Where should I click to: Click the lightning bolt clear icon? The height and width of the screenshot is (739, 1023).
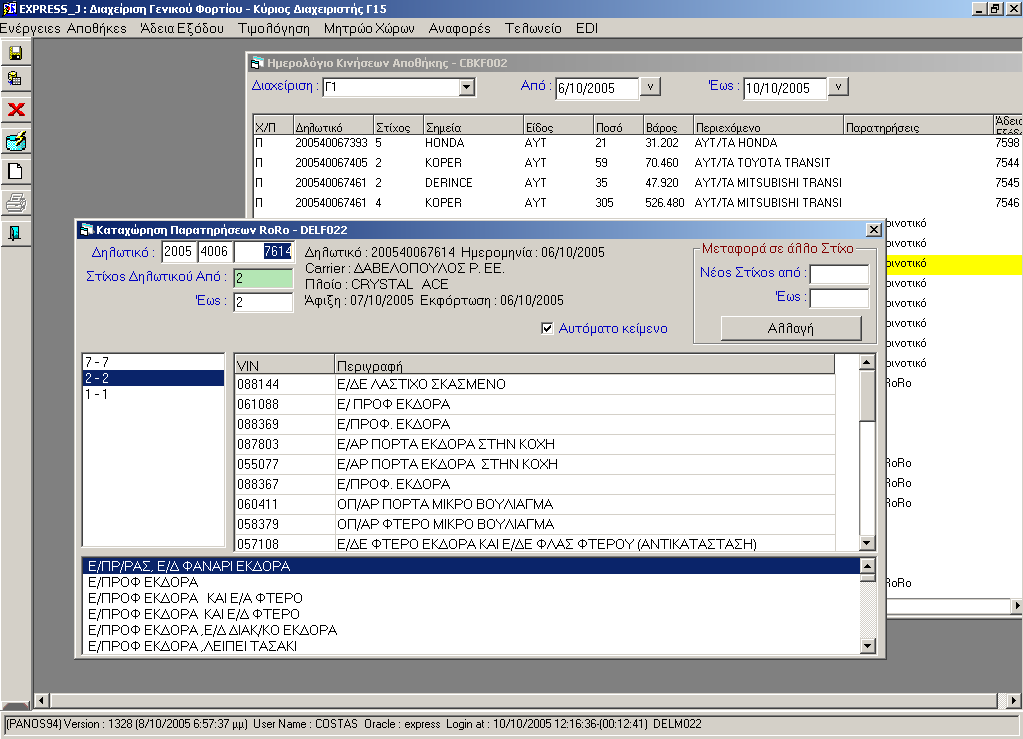pyautogui.click(x=16, y=140)
